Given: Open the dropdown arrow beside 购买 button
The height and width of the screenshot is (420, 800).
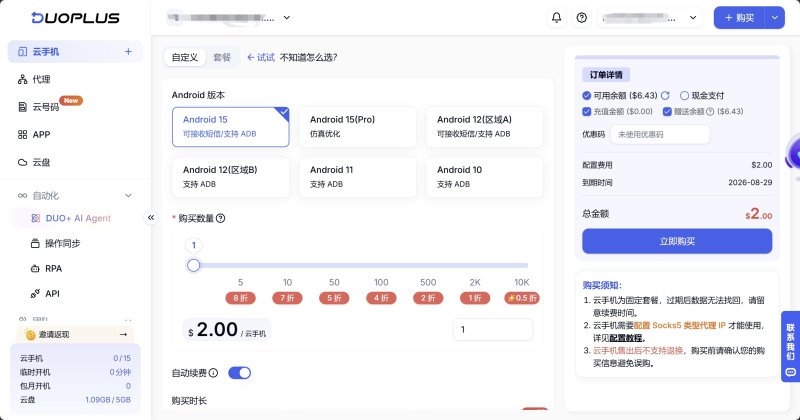Looking at the screenshot, I should coord(774,18).
